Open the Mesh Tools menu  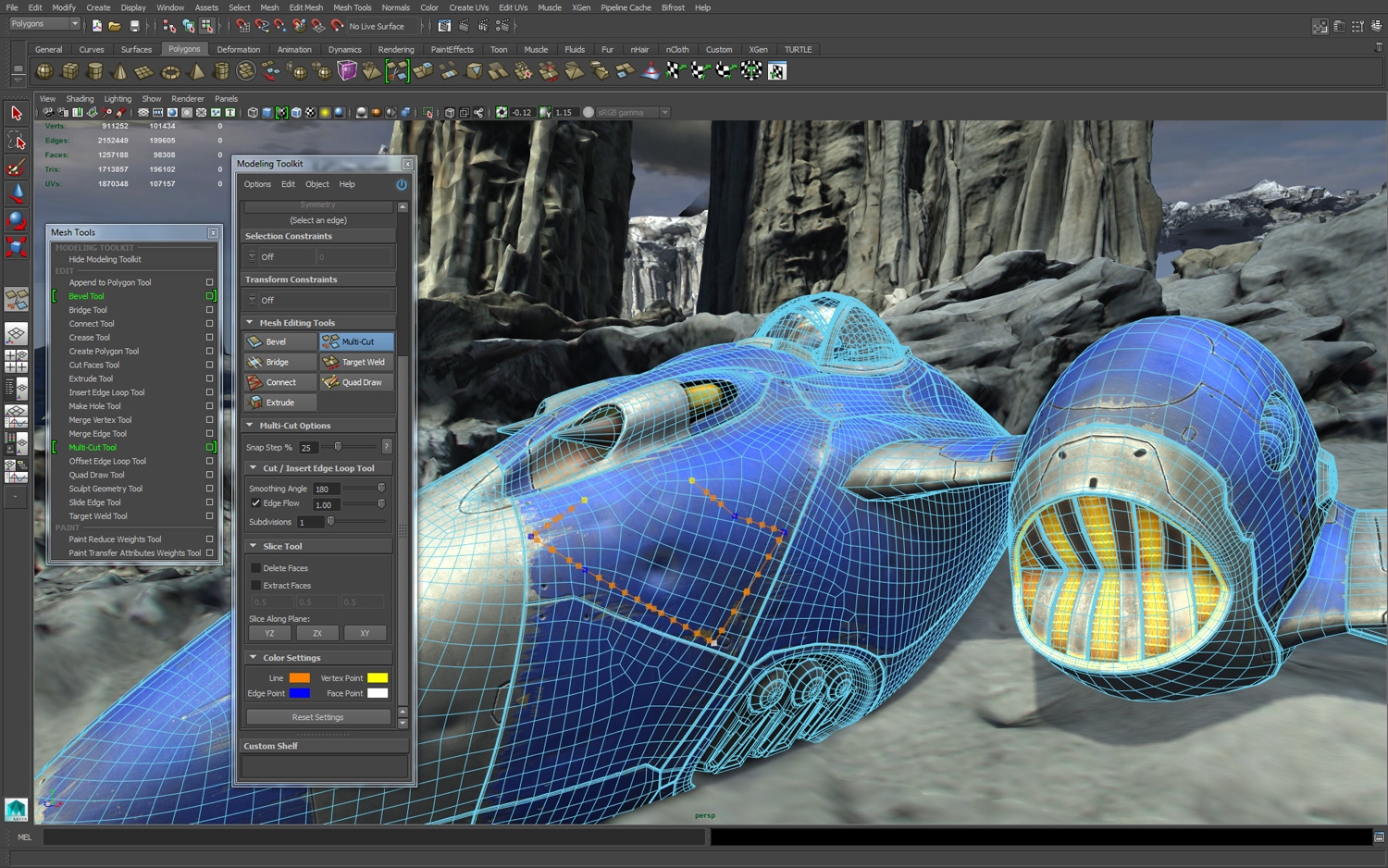(352, 7)
